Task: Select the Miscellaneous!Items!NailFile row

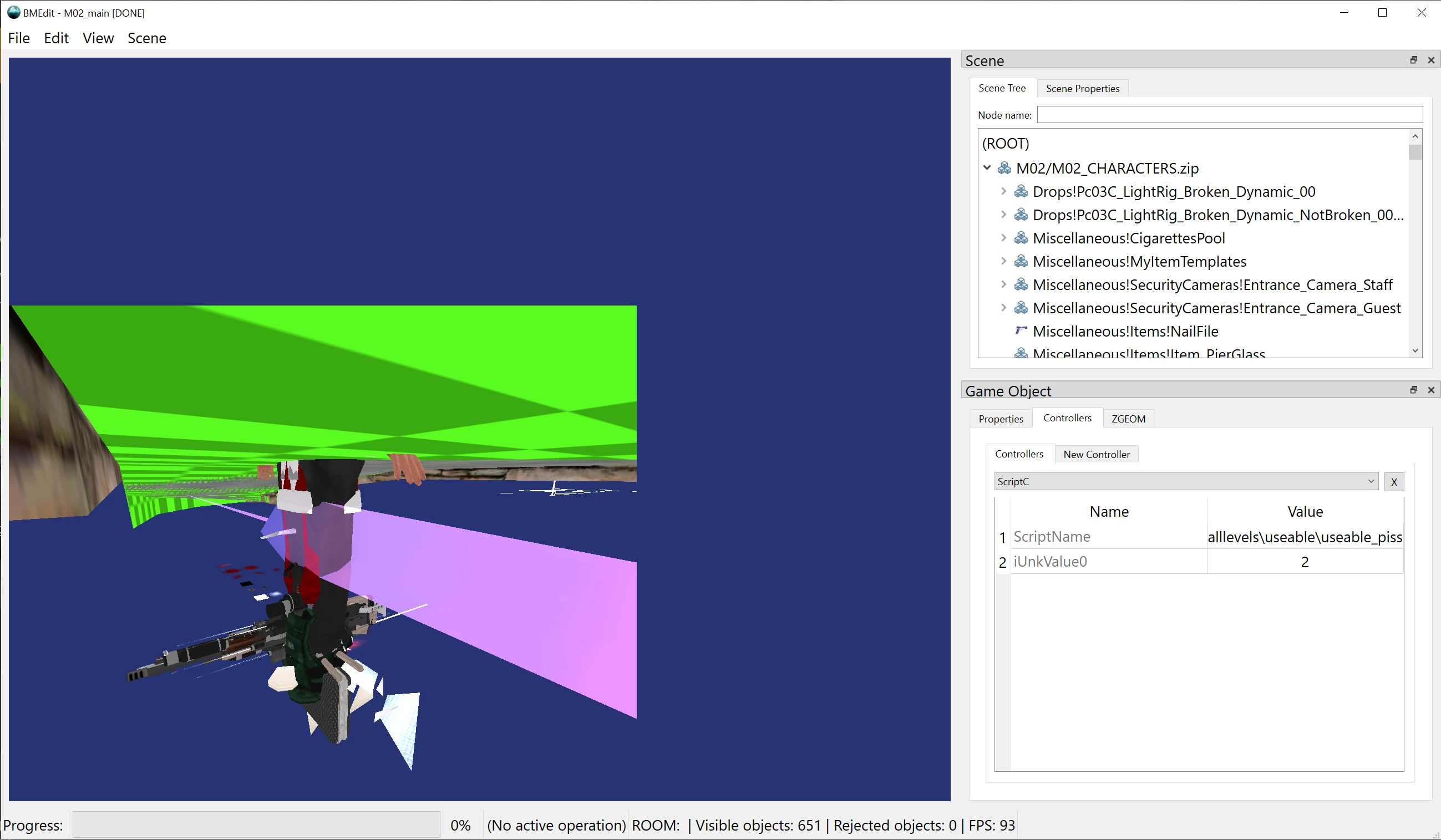Action: 1125,332
